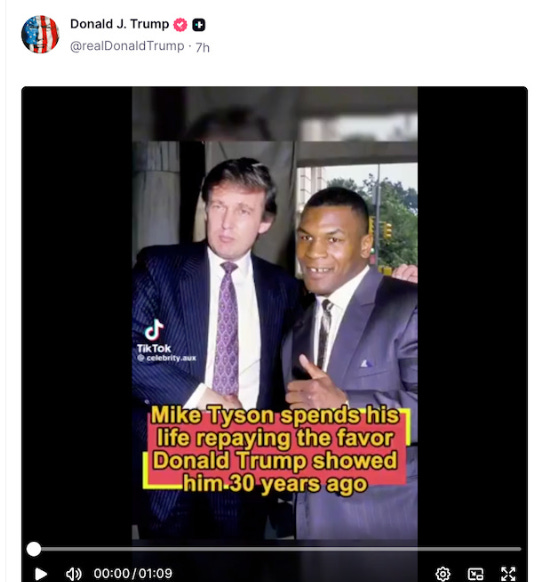Mute the video with the speaker icon

(74, 573)
